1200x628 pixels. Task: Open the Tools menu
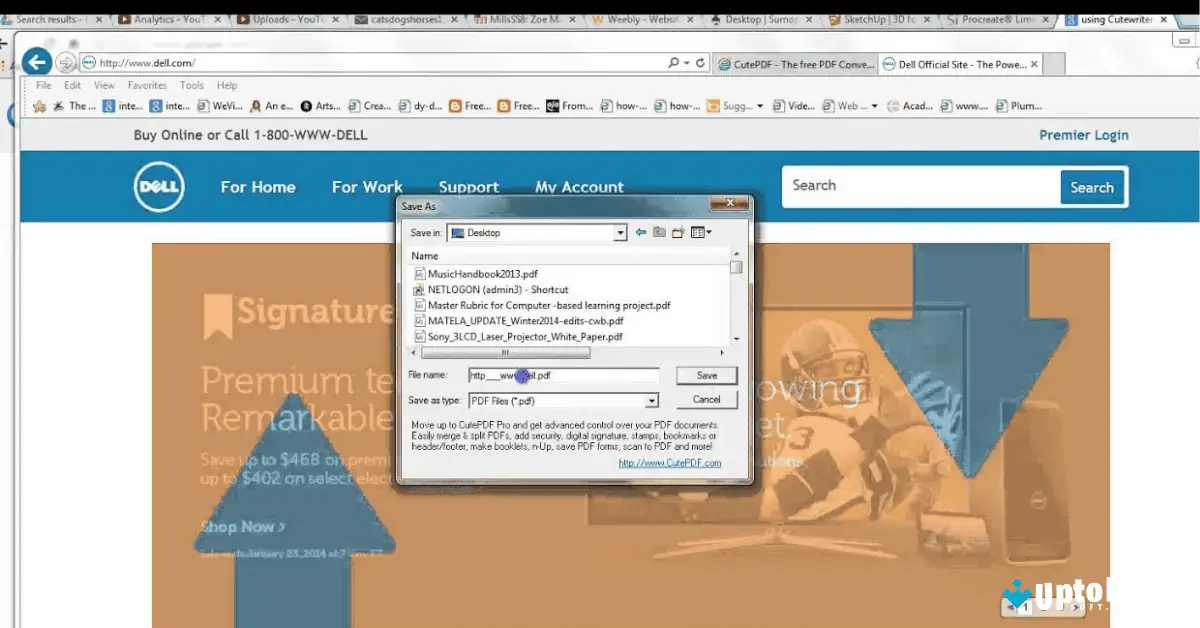[x=191, y=85]
